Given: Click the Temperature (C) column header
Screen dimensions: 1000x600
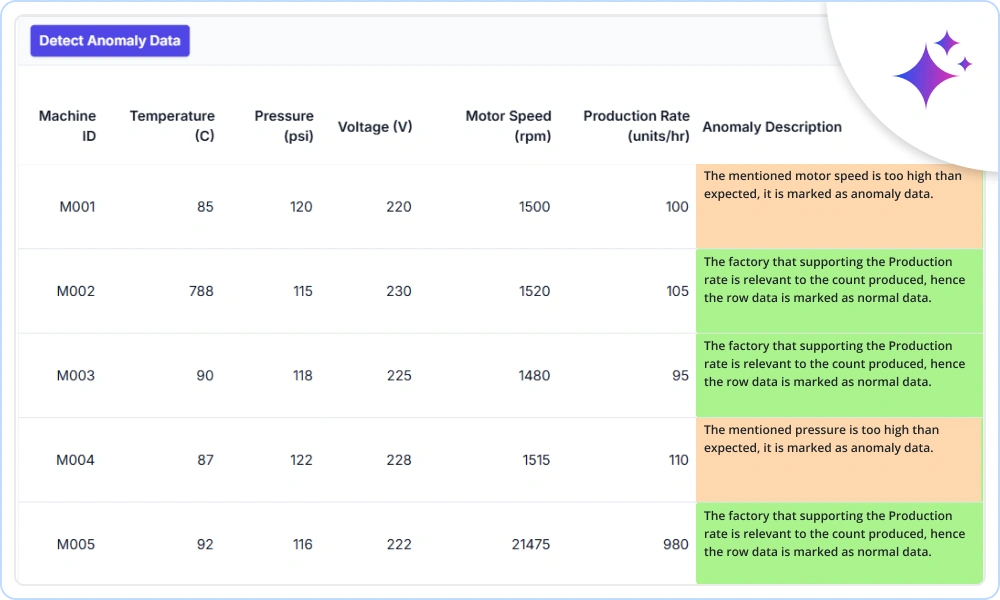Looking at the screenshot, I should click(172, 126).
